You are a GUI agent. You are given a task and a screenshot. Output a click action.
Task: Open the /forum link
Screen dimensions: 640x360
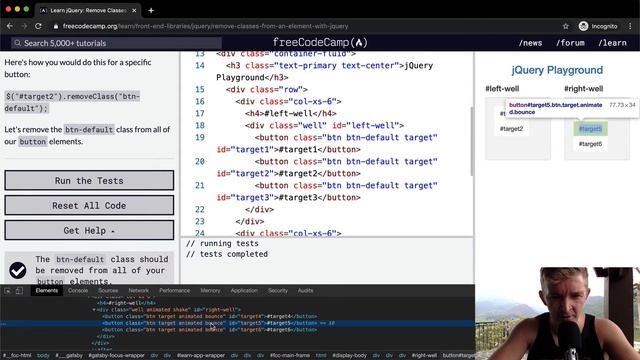570,43
